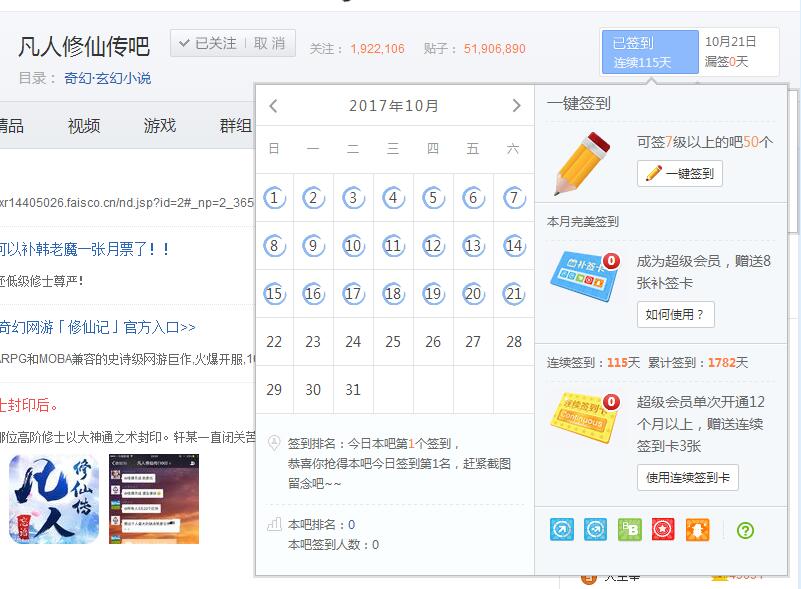The height and width of the screenshot is (589, 801).
Task: Click the 成为超级会员，赠送8张补签卡 text
Action: coord(704,272)
